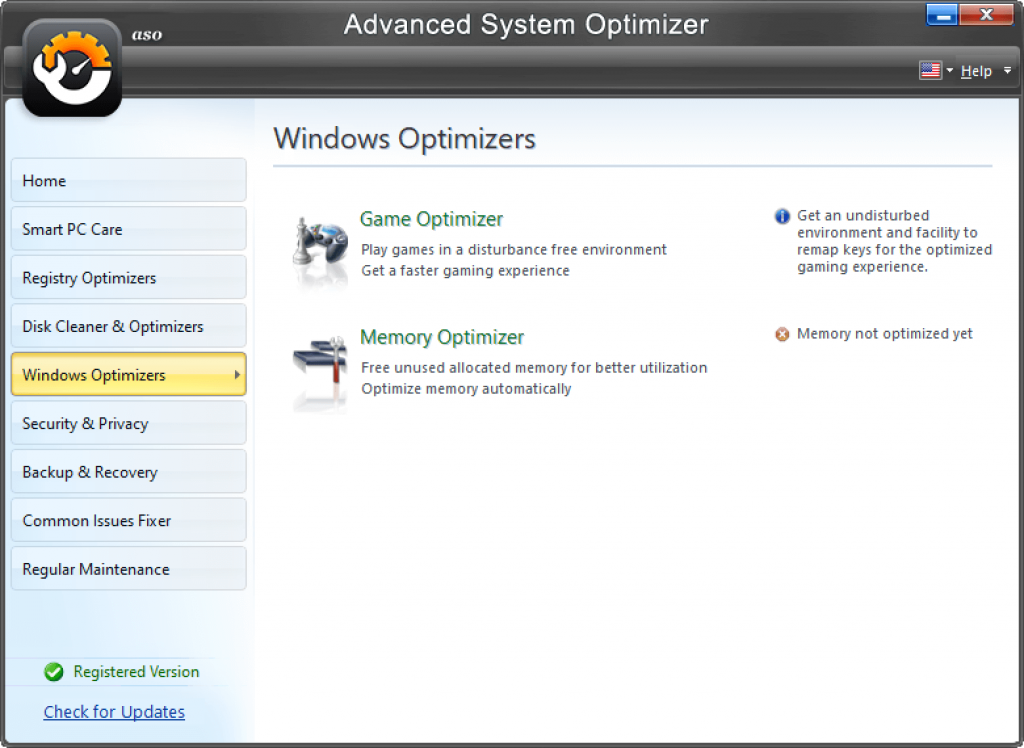
Task: Click the orange warning icon next to Memory not optimized
Action: pos(782,334)
